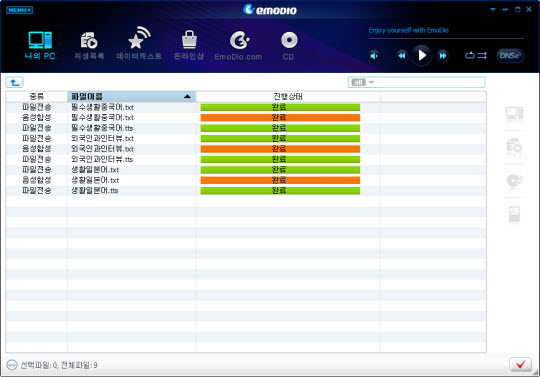Click green 완료 bar for 생활일본어.tts
This screenshot has height=377, width=540.
tap(280, 190)
